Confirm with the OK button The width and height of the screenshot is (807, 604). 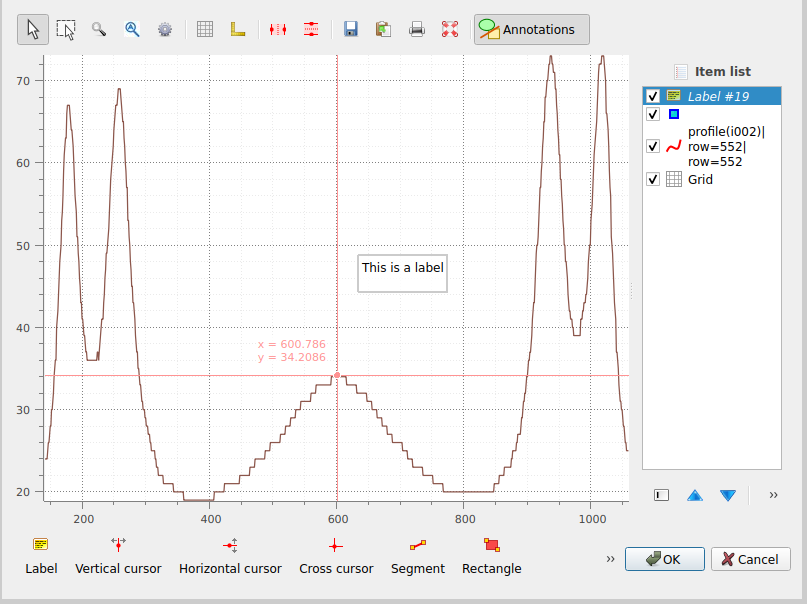pos(664,559)
